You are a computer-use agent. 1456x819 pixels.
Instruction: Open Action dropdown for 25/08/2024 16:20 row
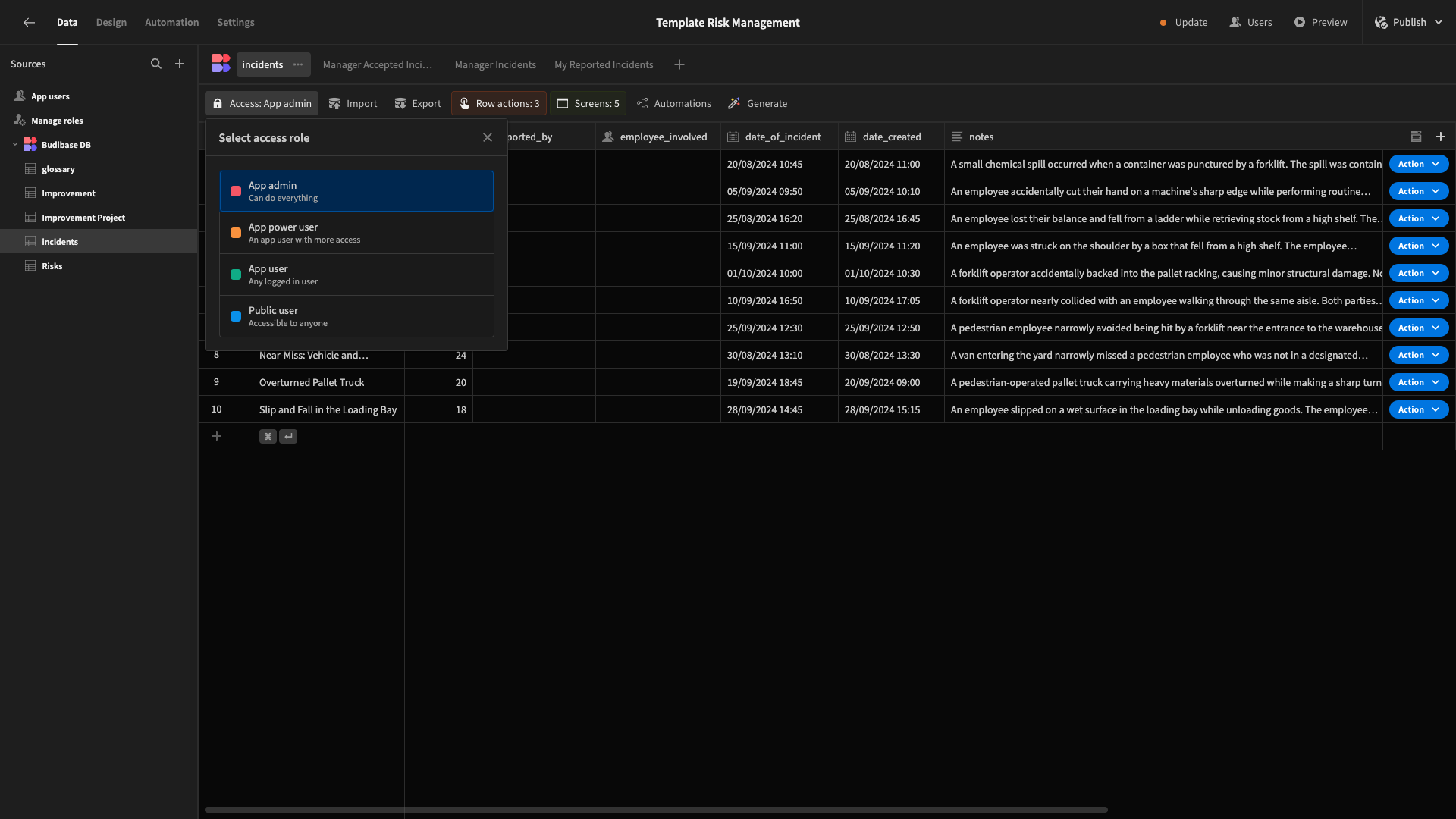point(1419,219)
